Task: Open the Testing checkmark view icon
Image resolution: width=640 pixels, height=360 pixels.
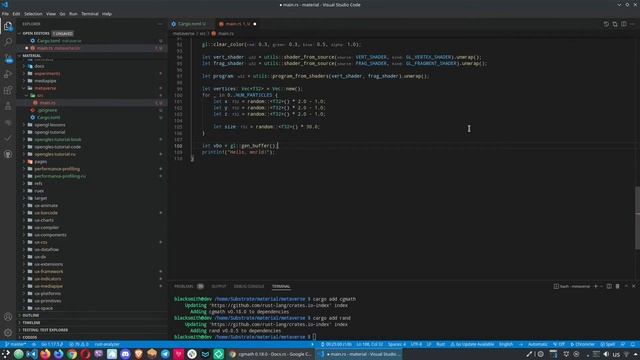Action: [8, 138]
